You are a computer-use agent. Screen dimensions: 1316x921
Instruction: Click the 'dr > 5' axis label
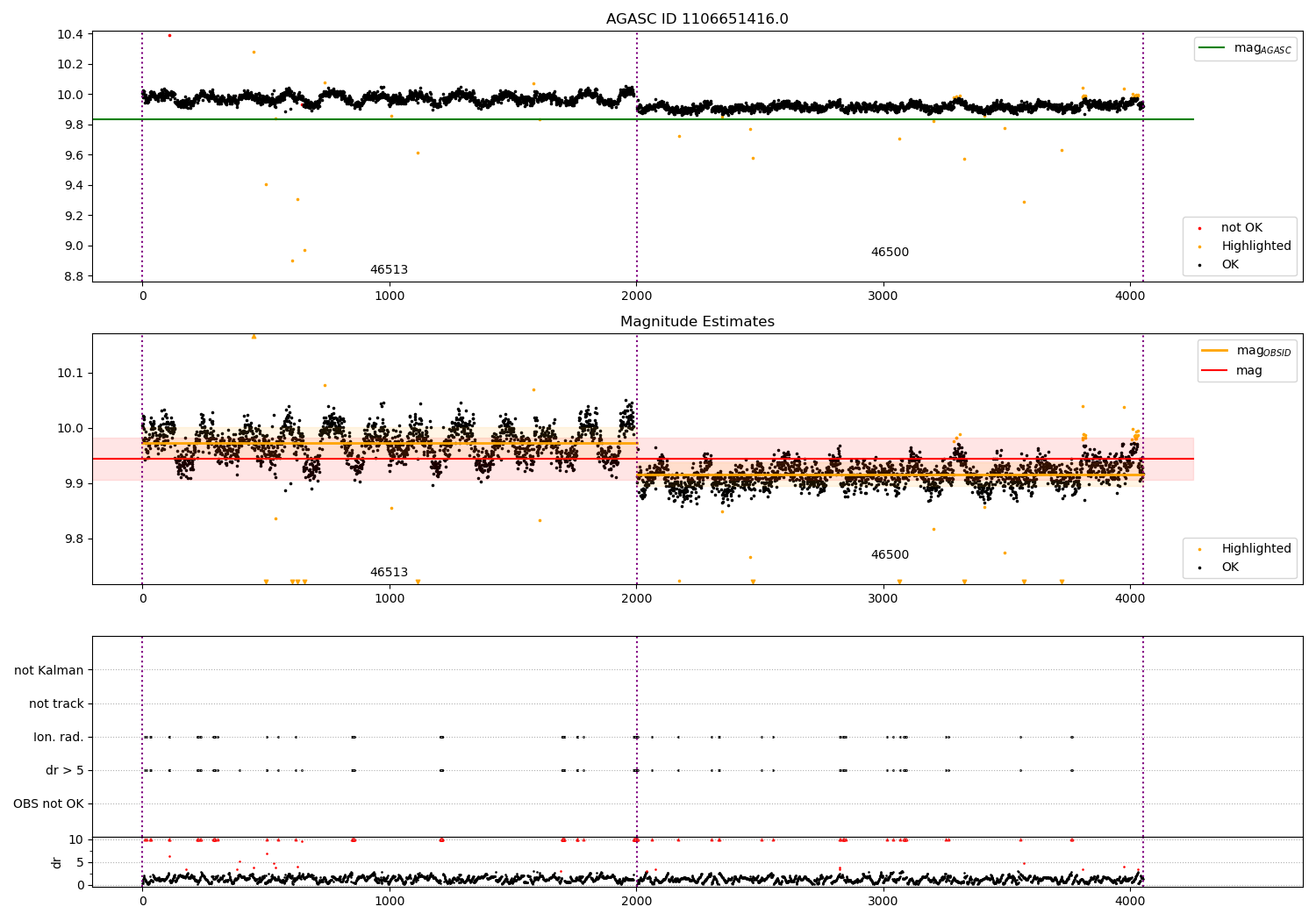(x=65, y=770)
